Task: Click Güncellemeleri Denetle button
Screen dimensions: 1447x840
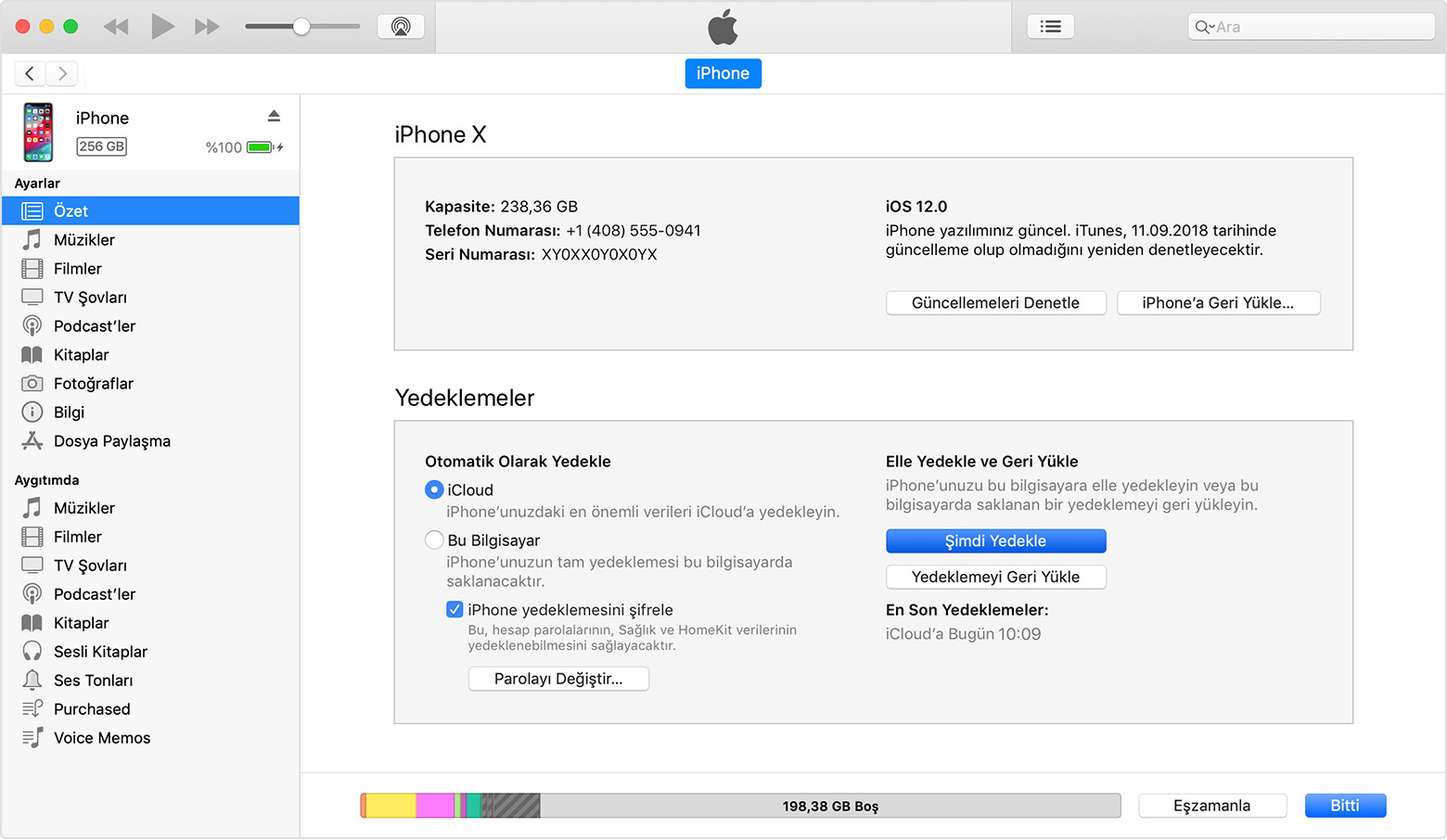Action: [995, 302]
